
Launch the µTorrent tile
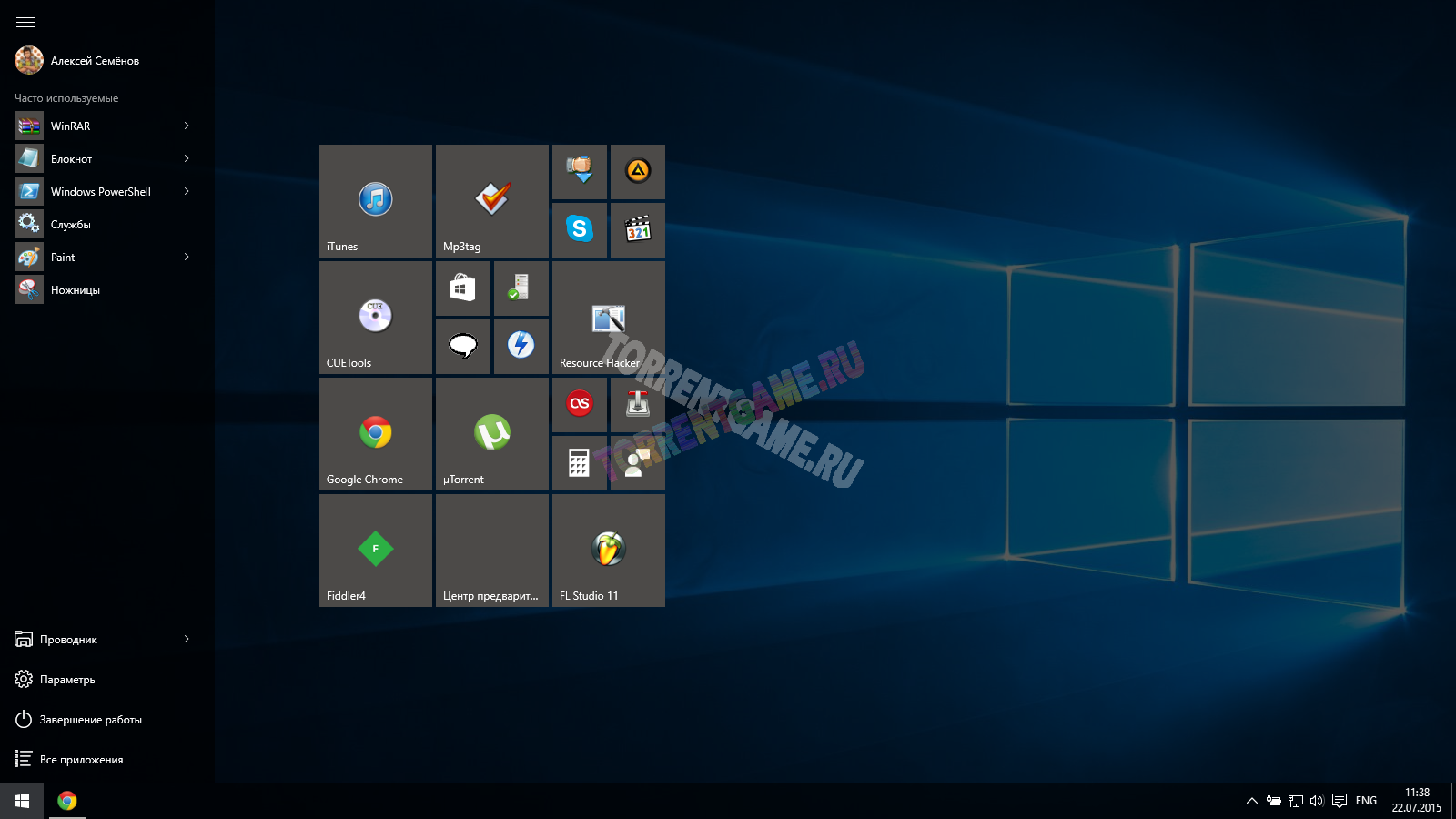point(491,433)
